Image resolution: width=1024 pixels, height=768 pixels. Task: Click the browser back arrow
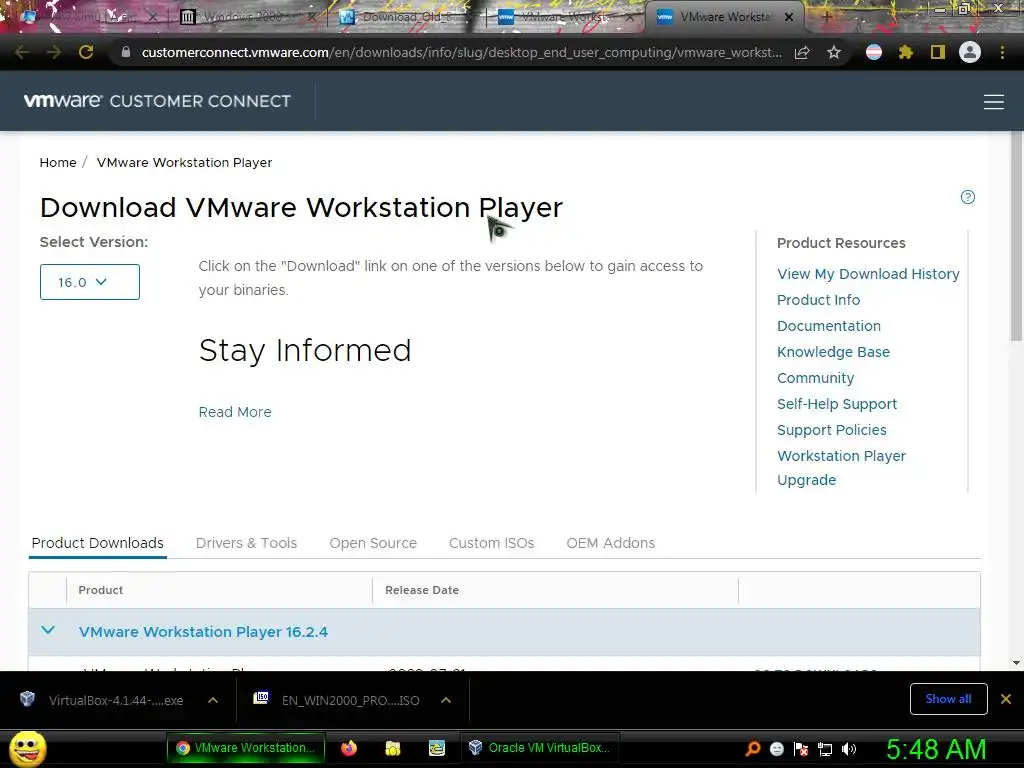(22, 52)
